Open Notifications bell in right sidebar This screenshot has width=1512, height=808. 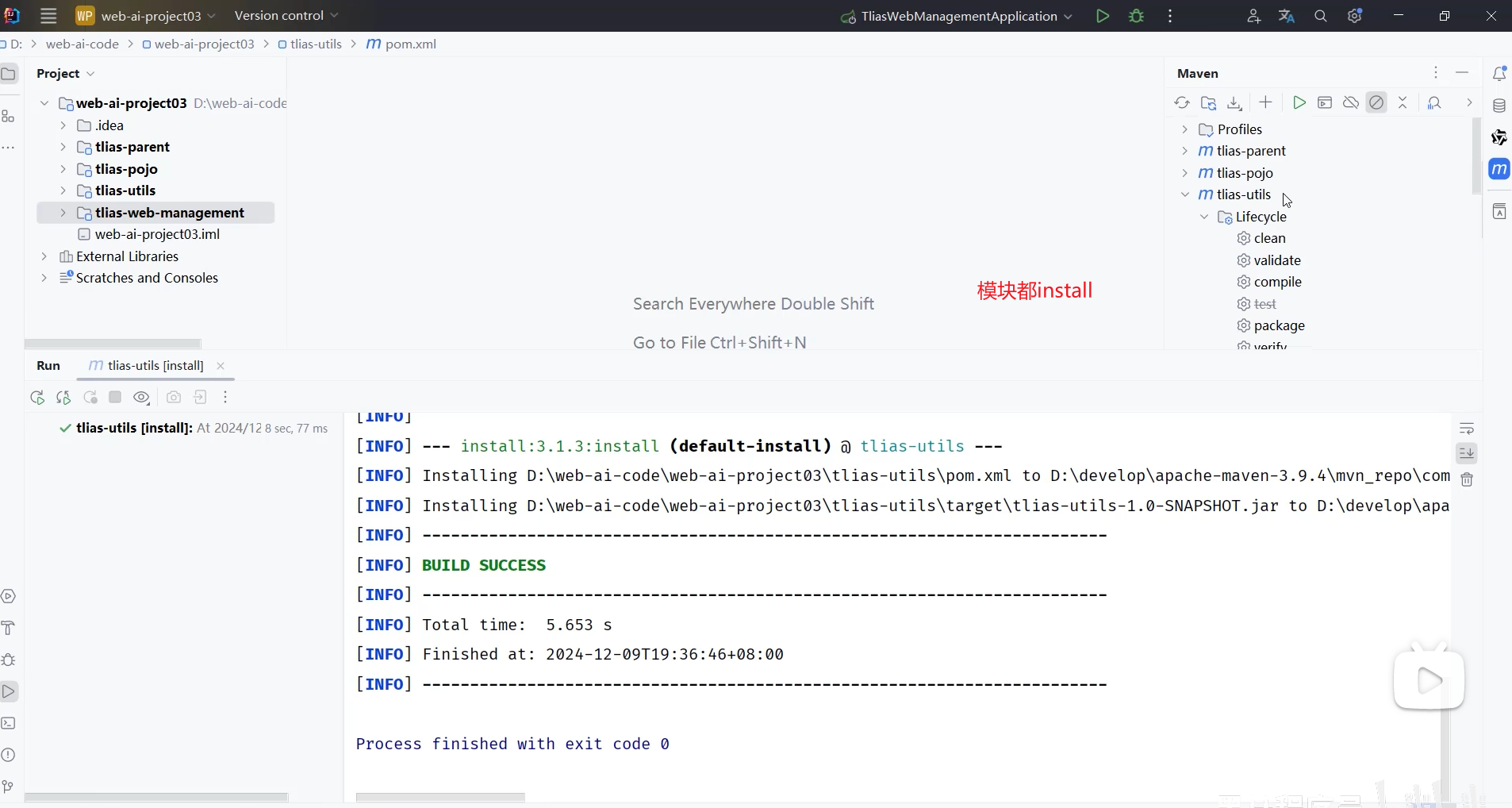coord(1499,73)
